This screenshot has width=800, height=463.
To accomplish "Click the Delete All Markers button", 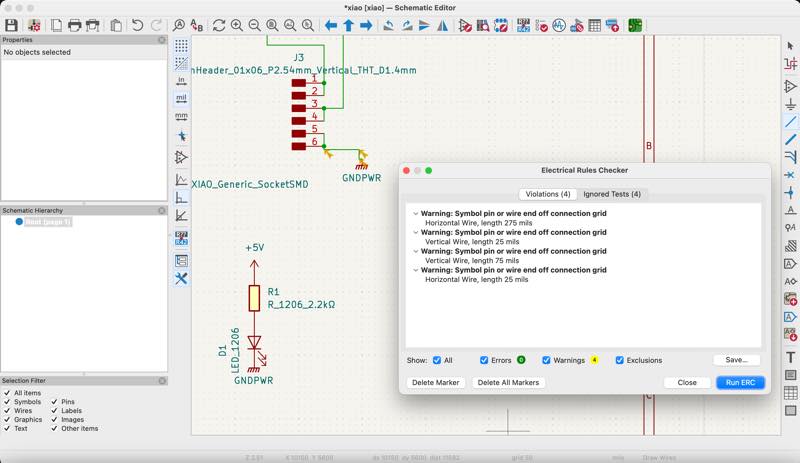I will [x=508, y=382].
